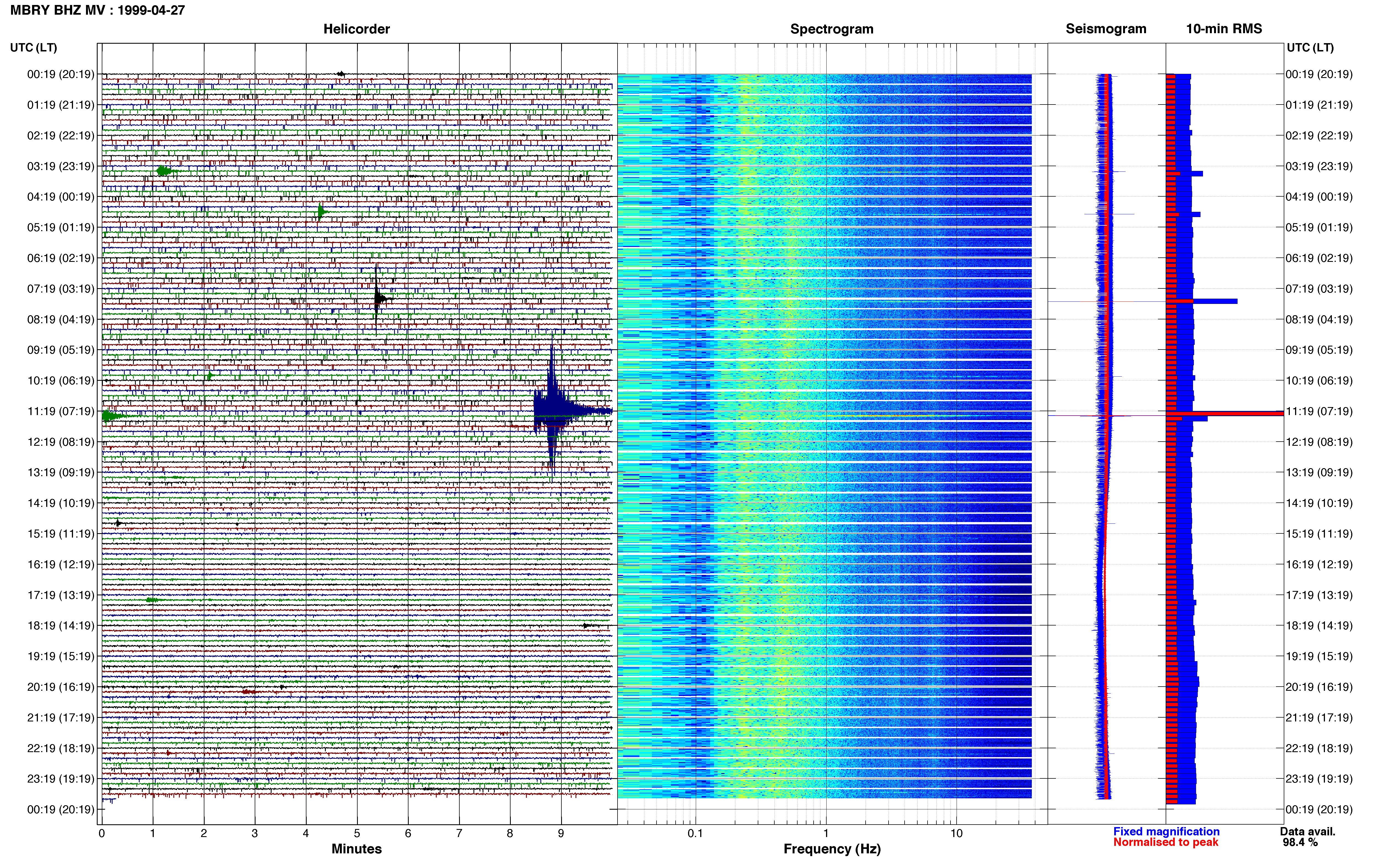Click the left time label '23:19 (19:19)'
This screenshot has height=868, width=1388.
61,779
